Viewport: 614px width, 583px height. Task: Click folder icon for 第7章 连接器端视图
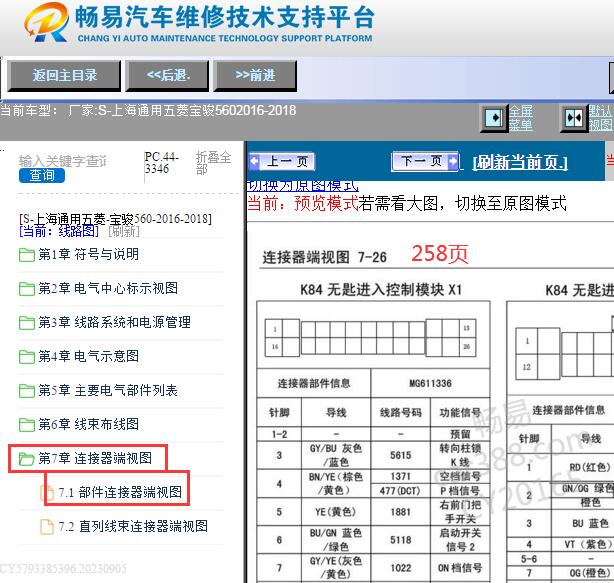pyautogui.click(x=27, y=458)
